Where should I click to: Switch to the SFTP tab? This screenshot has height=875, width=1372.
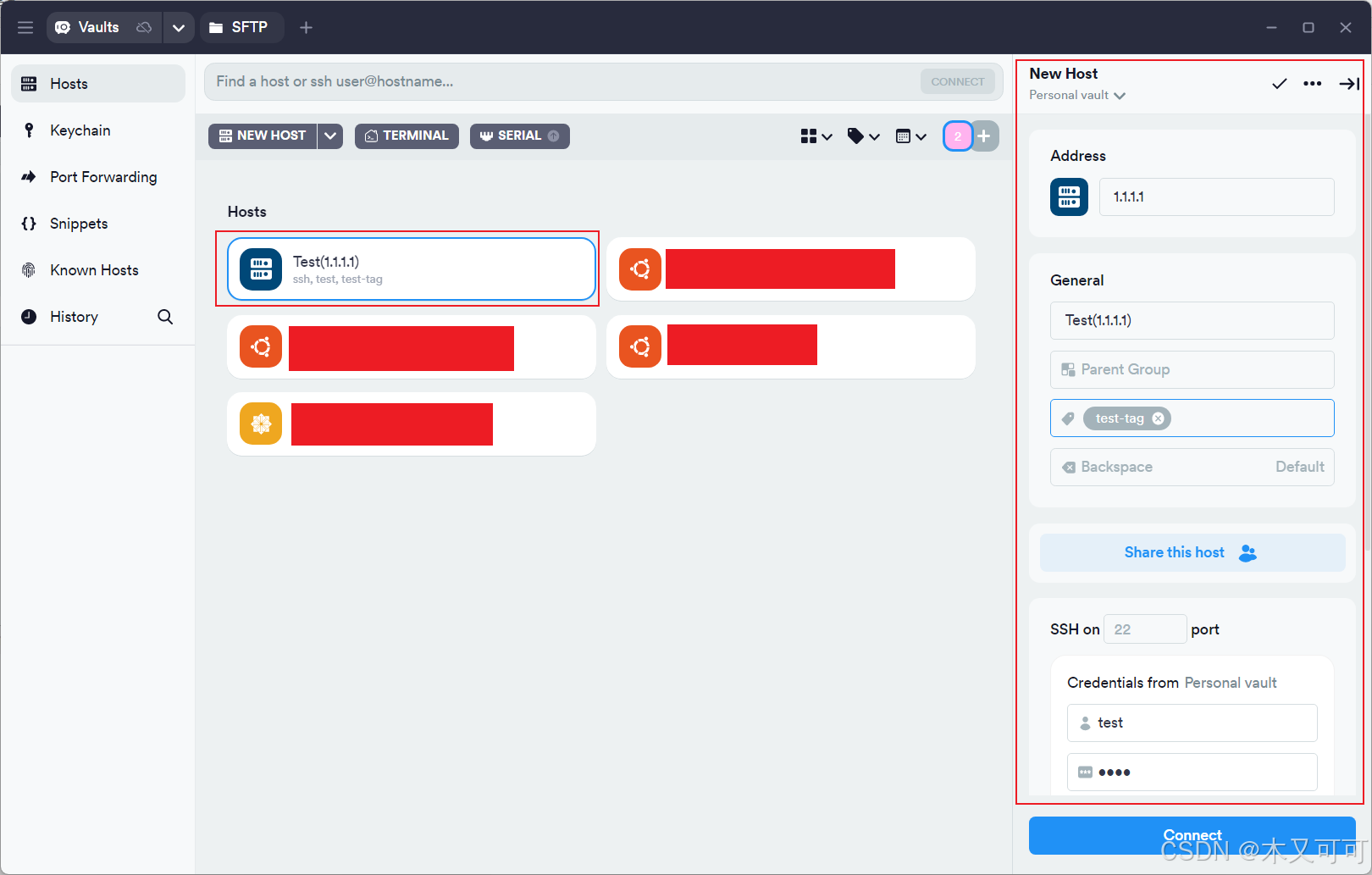(x=241, y=27)
